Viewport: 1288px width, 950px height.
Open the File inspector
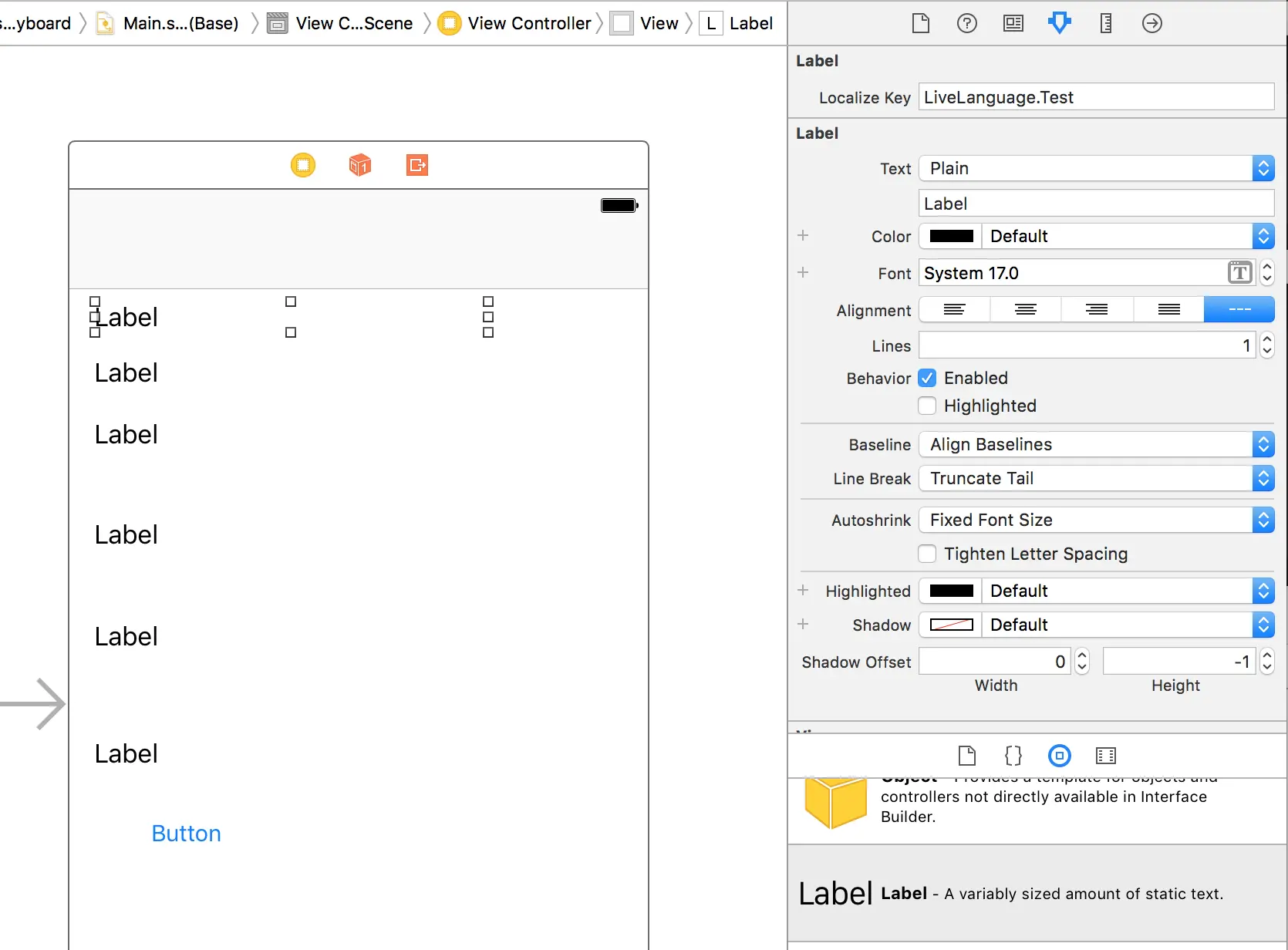tap(920, 23)
